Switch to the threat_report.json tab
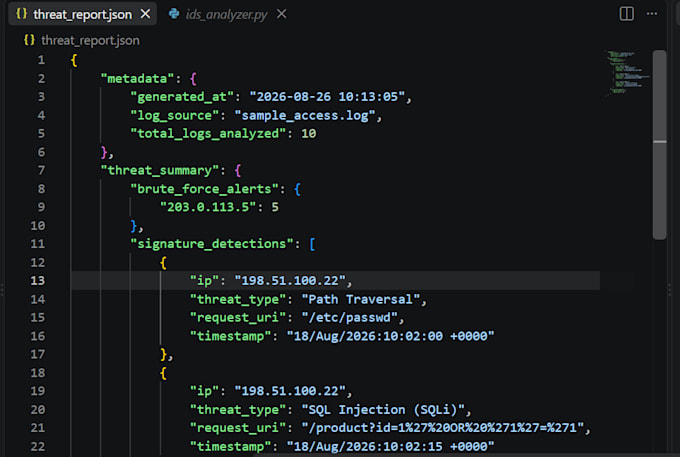The width and height of the screenshot is (680, 457). click(x=82, y=14)
